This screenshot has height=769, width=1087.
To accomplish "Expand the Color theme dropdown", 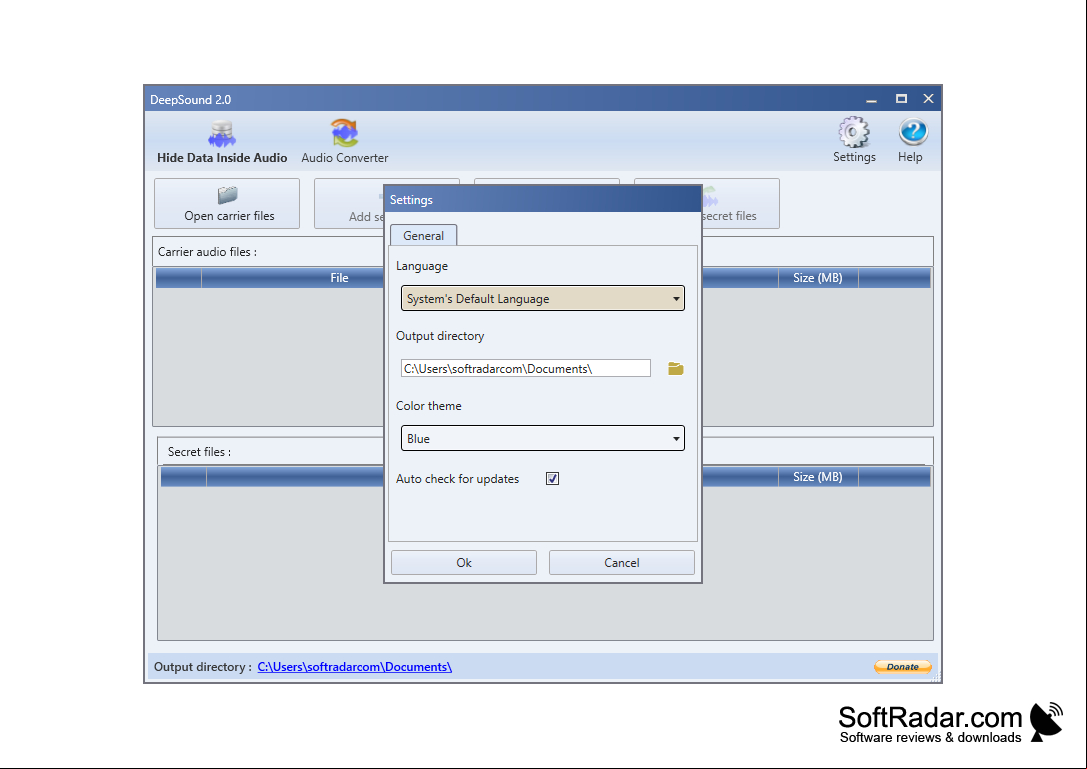I will (543, 438).
